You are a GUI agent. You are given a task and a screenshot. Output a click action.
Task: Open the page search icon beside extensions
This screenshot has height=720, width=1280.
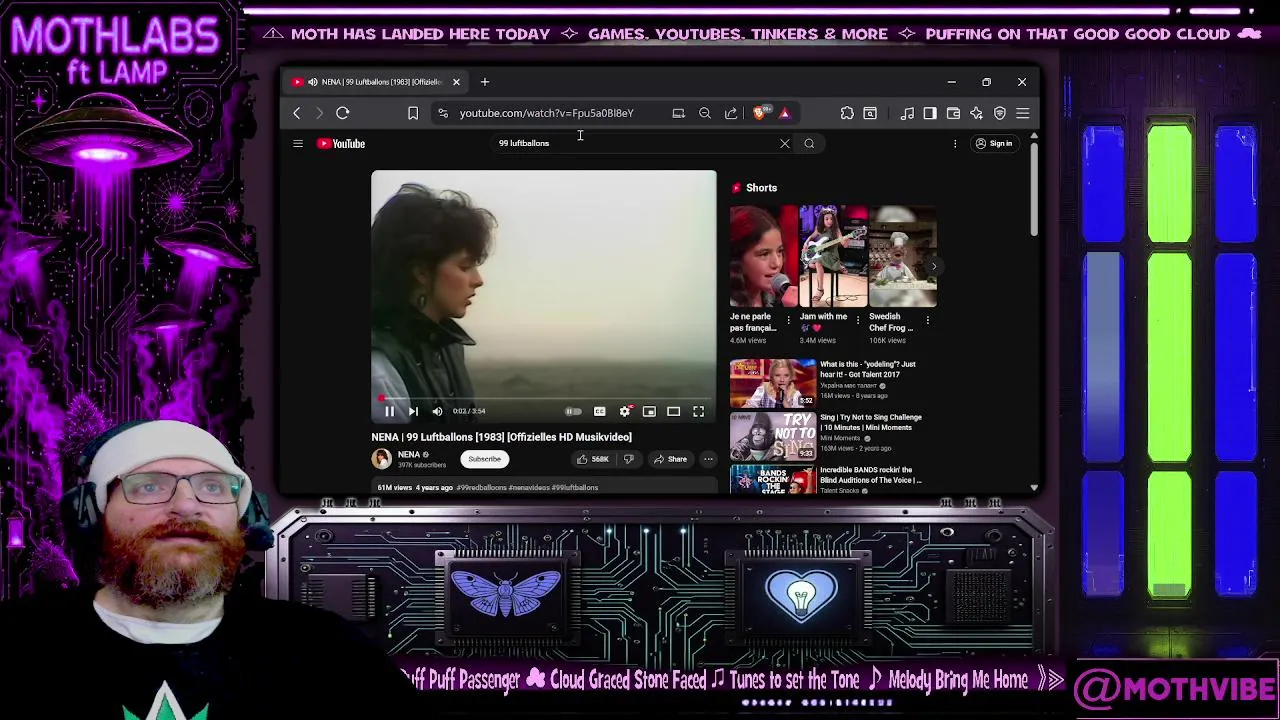pos(870,113)
